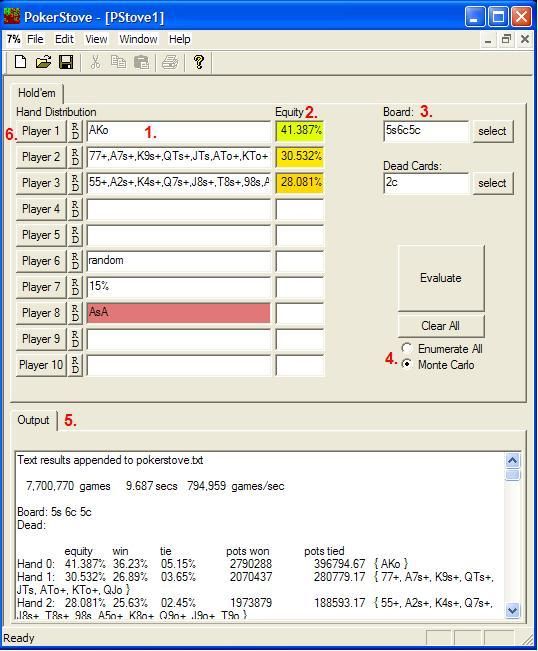Click the Dead Cards select button
The width and height of the screenshot is (538, 651).
click(492, 183)
